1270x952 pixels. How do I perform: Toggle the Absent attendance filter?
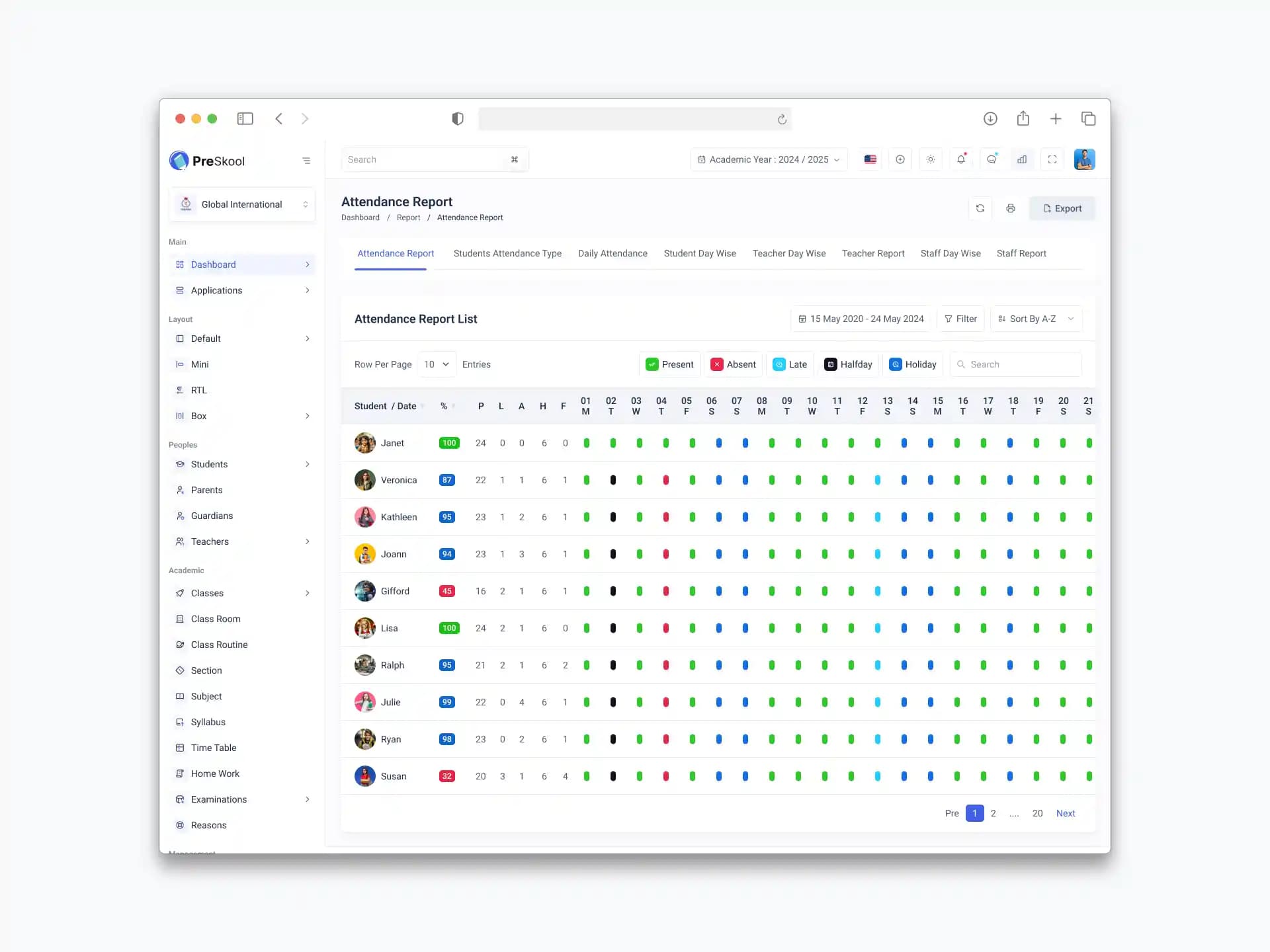point(733,364)
